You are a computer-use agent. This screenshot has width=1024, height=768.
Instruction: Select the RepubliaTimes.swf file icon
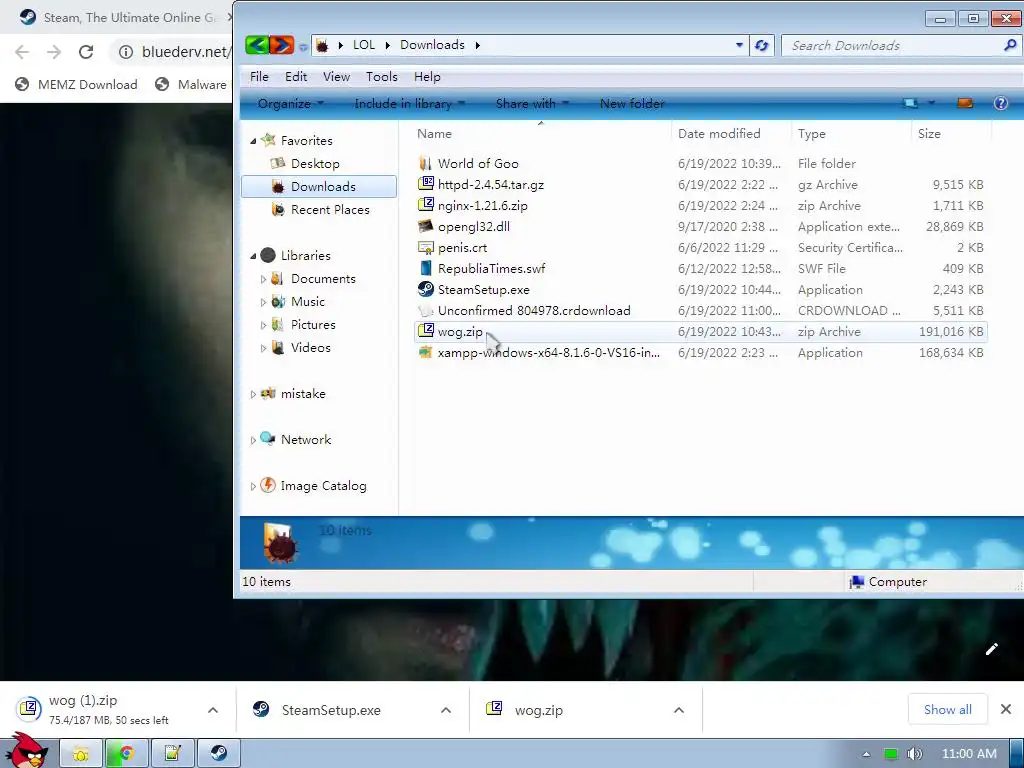point(425,268)
